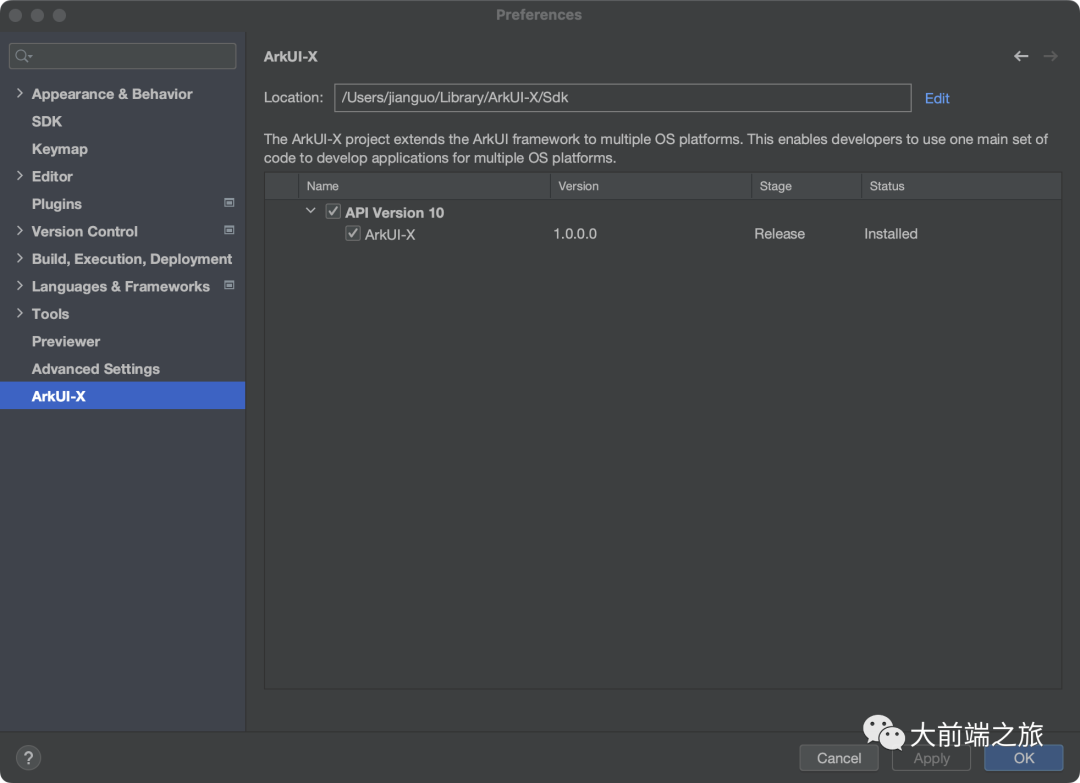Click the Stage column header

(807, 186)
